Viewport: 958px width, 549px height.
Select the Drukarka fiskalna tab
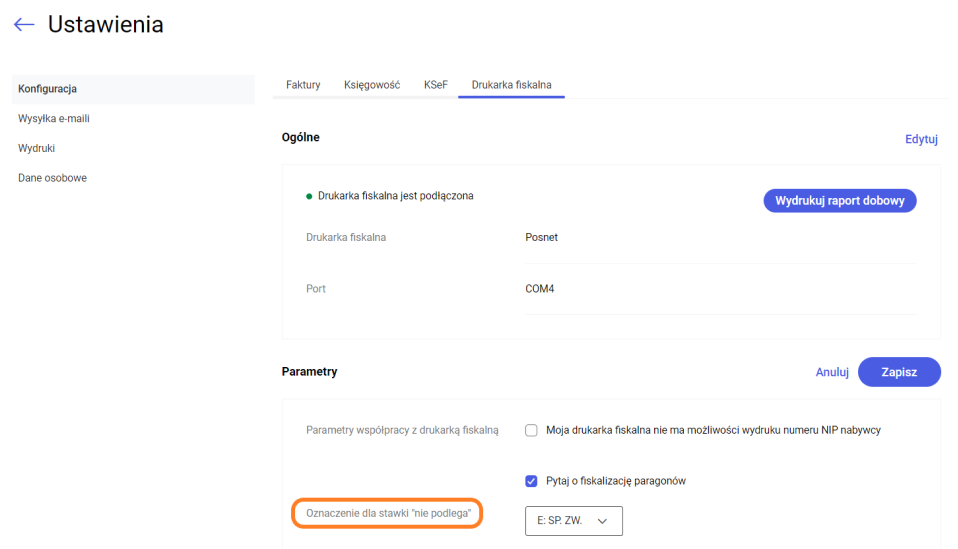(x=511, y=85)
